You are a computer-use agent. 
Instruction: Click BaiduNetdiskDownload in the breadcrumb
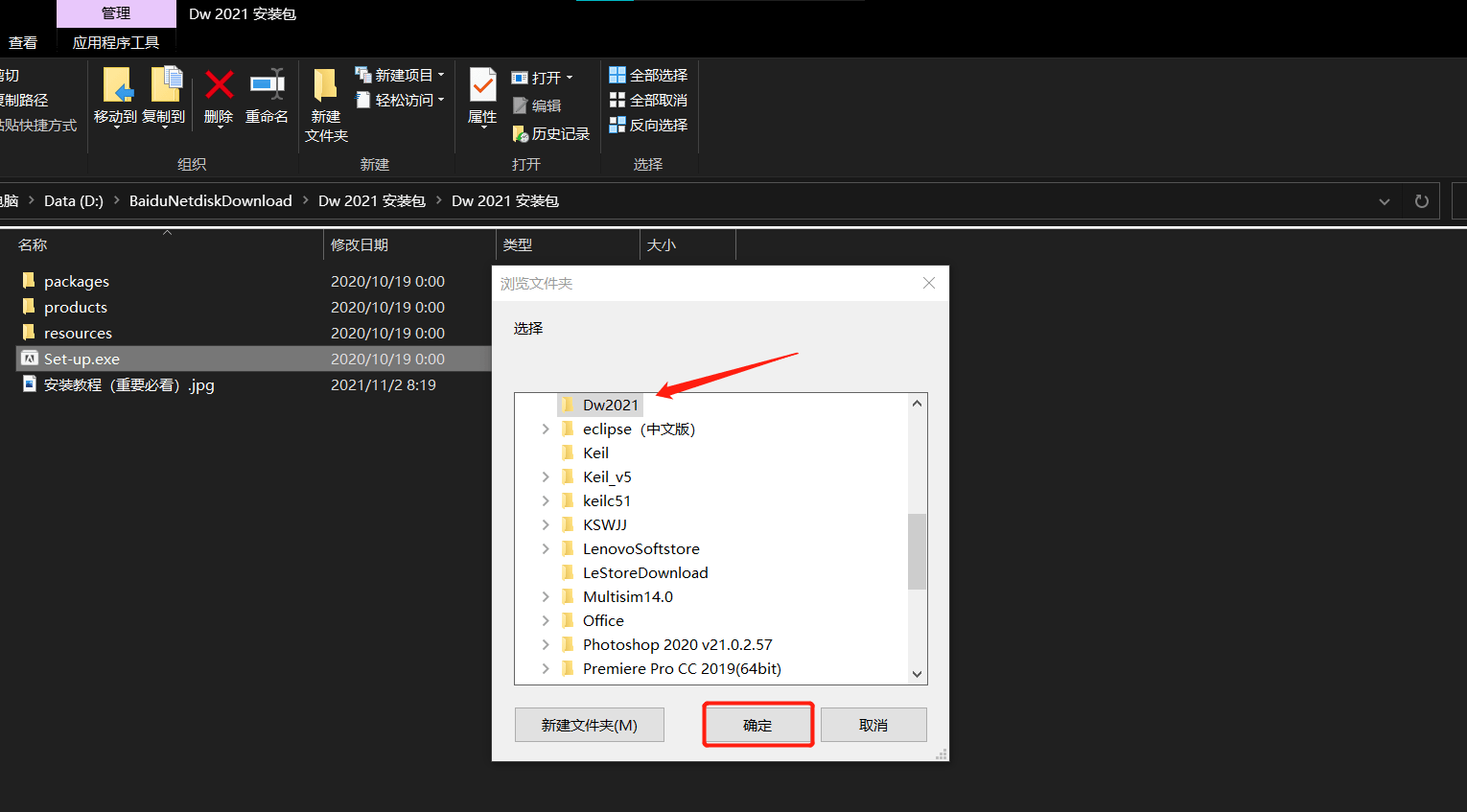(211, 200)
